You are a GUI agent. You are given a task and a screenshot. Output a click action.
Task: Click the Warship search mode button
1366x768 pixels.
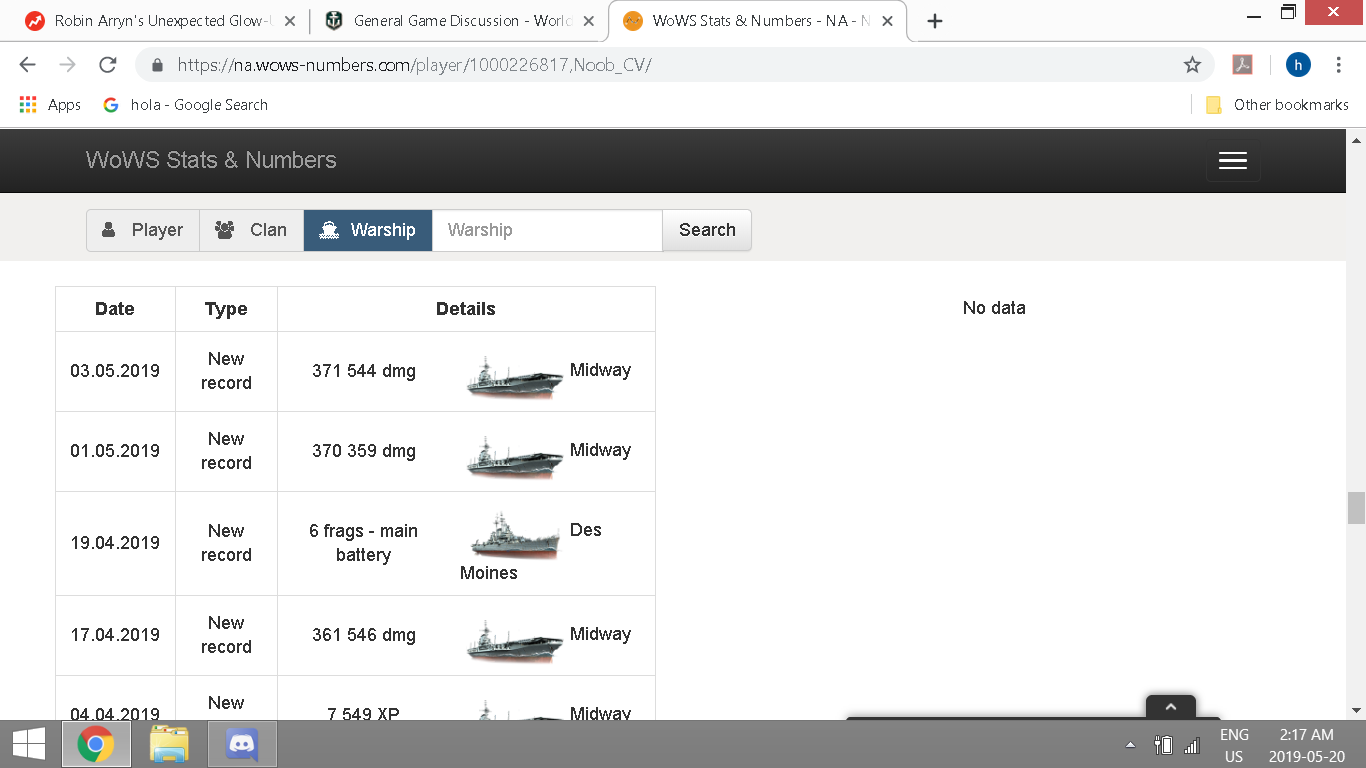point(368,230)
